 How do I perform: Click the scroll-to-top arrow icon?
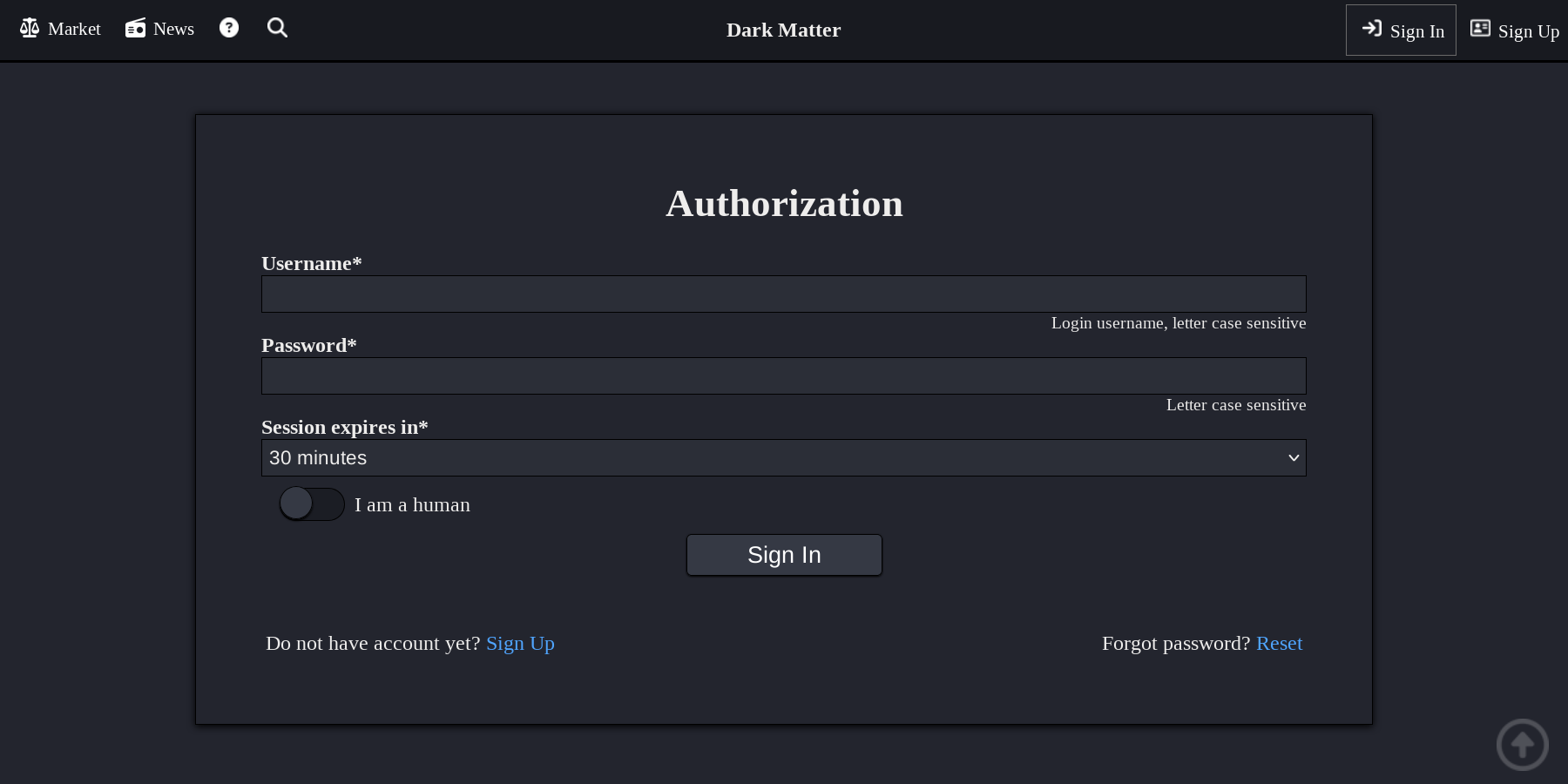[x=1522, y=744]
